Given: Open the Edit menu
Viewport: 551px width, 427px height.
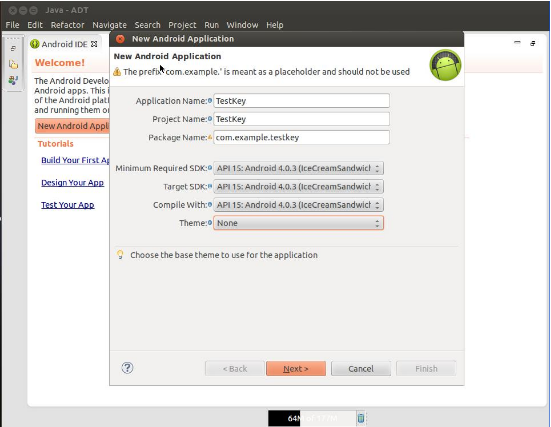Looking at the screenshot, I should click(35, 25).
